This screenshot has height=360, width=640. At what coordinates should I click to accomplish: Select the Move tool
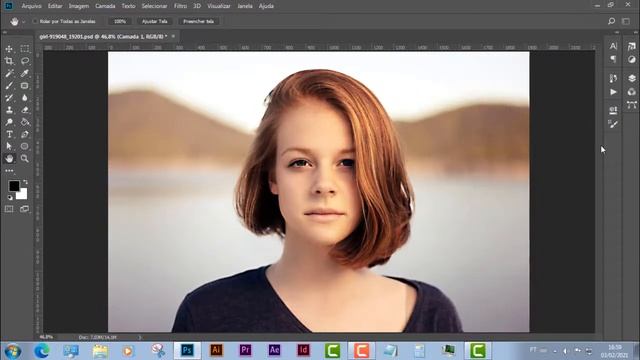(x=9, y=49)
